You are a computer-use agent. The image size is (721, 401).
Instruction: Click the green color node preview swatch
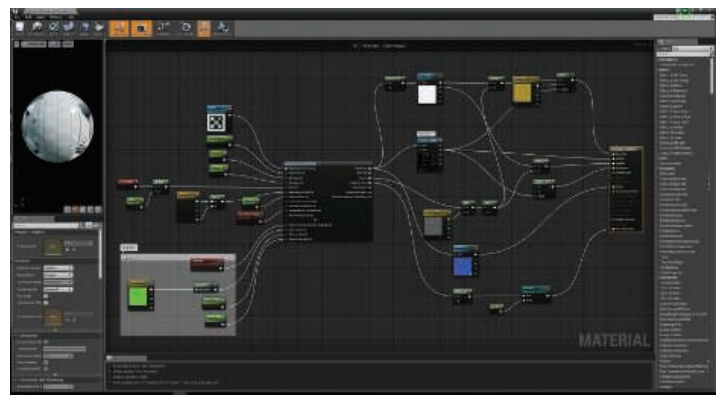click(137, 296)
